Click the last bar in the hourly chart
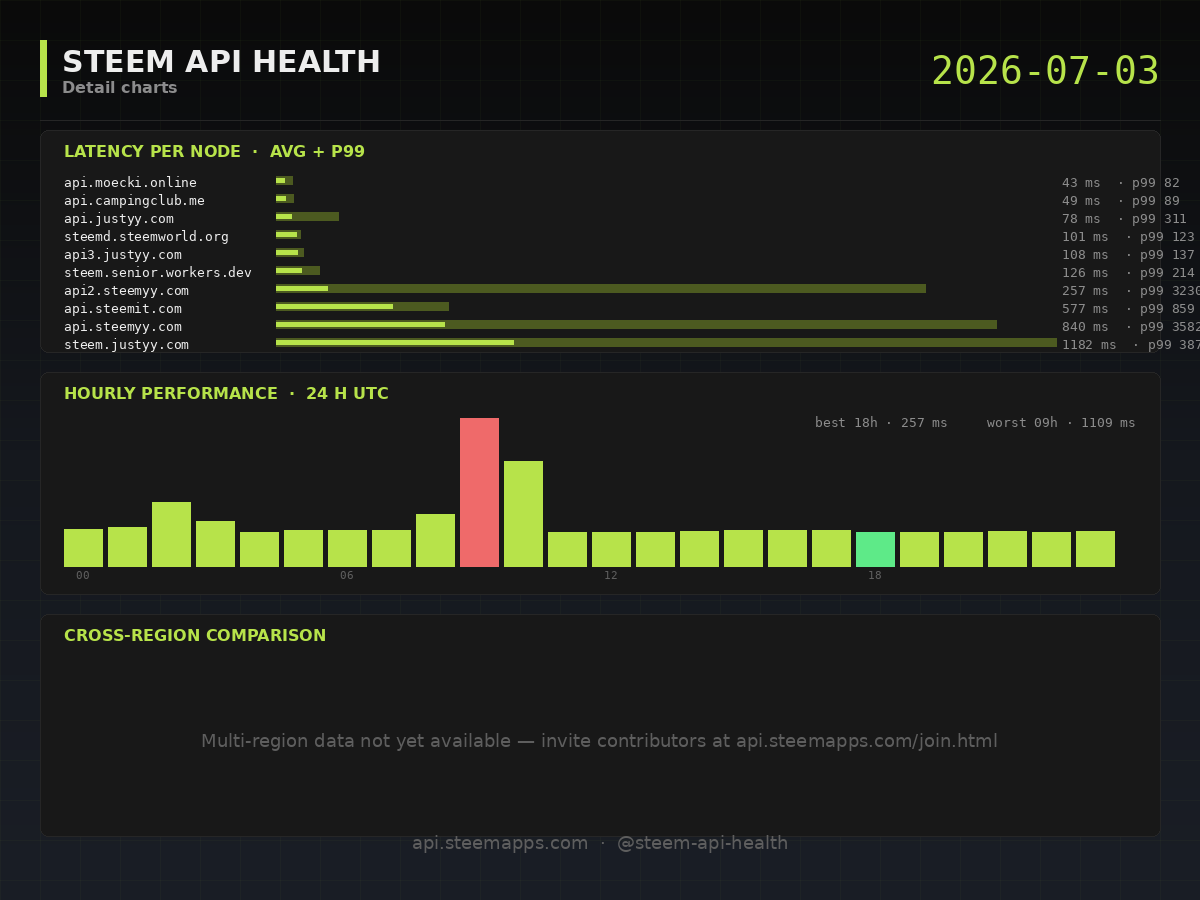1200x900 pixels. click(x=1095, y=549)
